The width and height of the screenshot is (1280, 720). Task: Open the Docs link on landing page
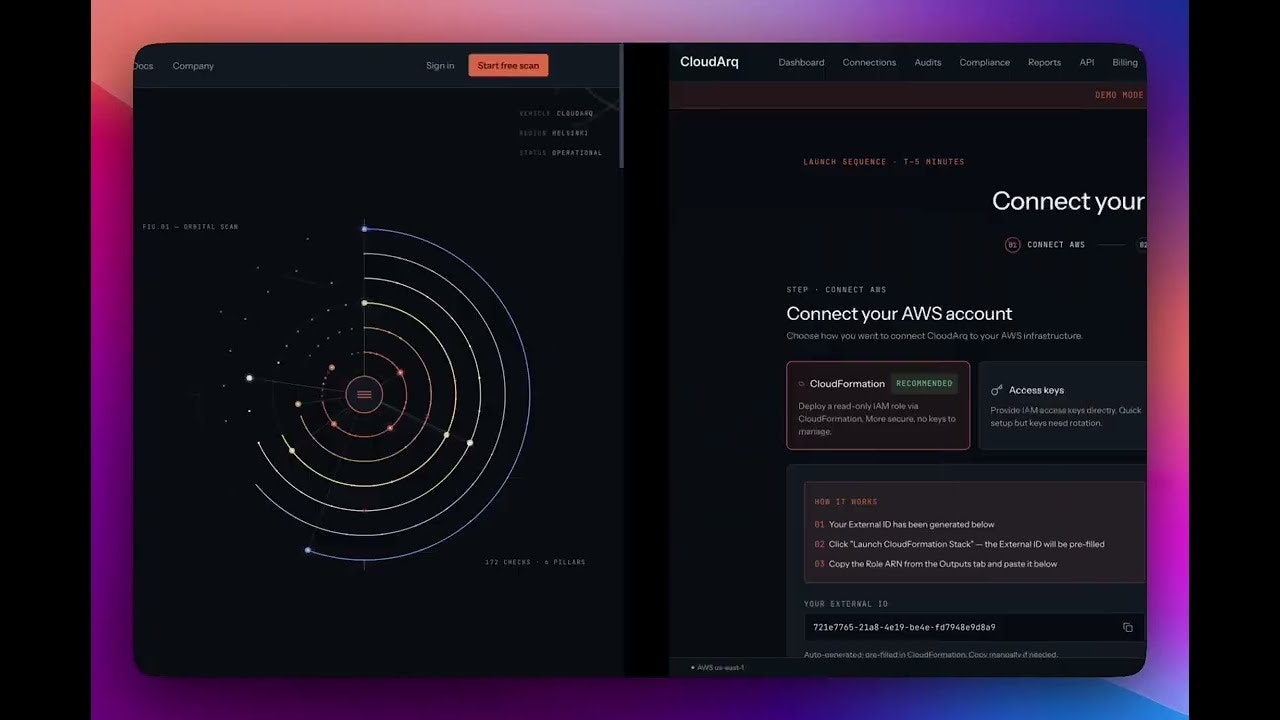[143, 66]
